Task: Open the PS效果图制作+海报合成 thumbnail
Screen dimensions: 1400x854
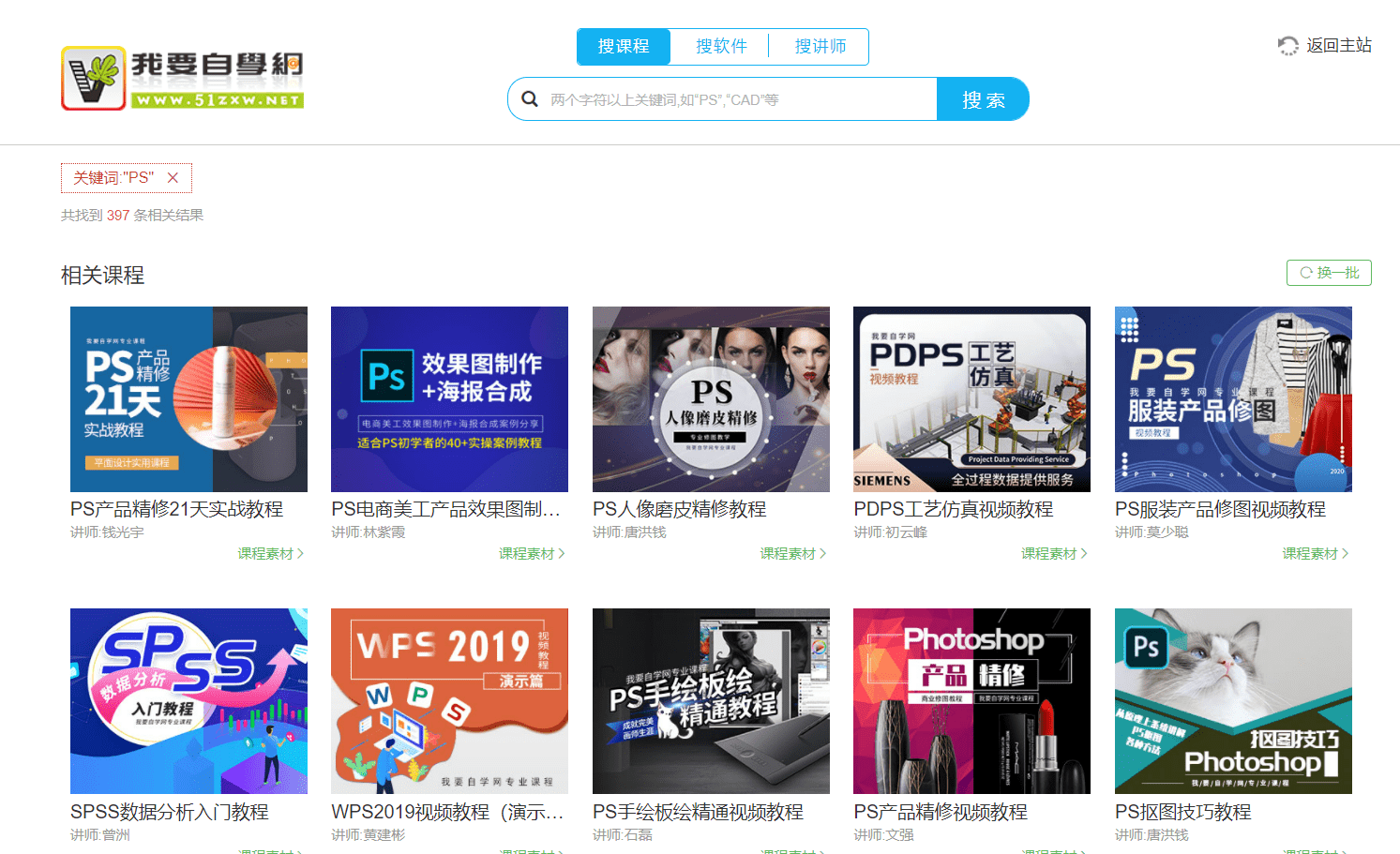Action: (x=449, y=399)
